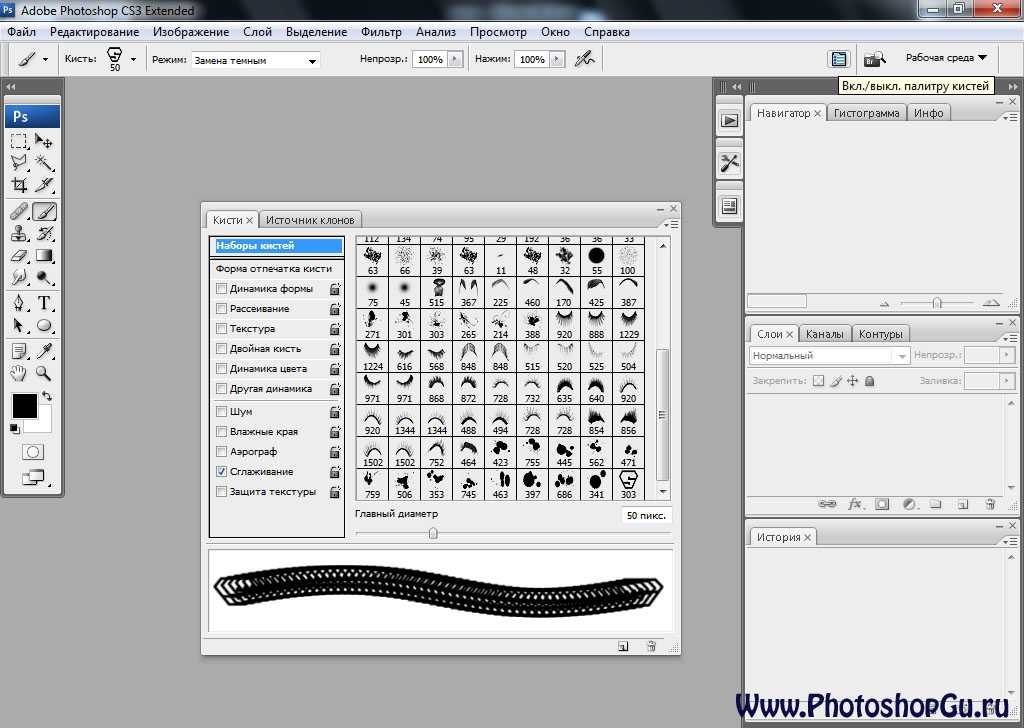Select the Type tool
The height and width of the screenshot is (728, 1024).
pyautogui.click(x=44, y=303)
